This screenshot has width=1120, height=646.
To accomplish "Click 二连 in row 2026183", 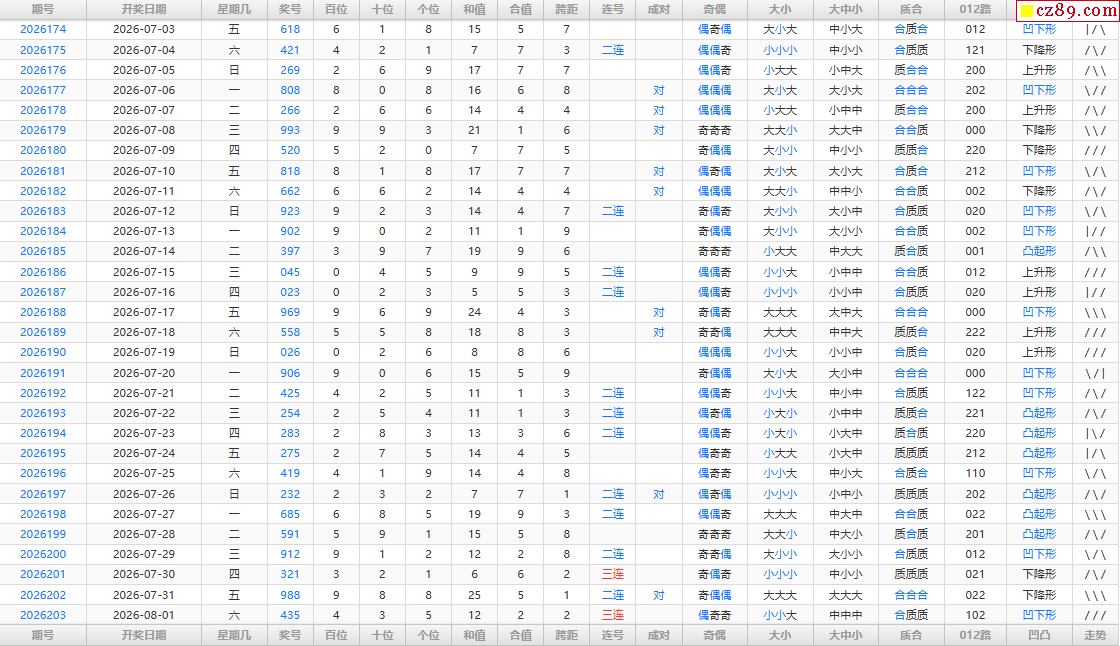I will click(613, 211).
